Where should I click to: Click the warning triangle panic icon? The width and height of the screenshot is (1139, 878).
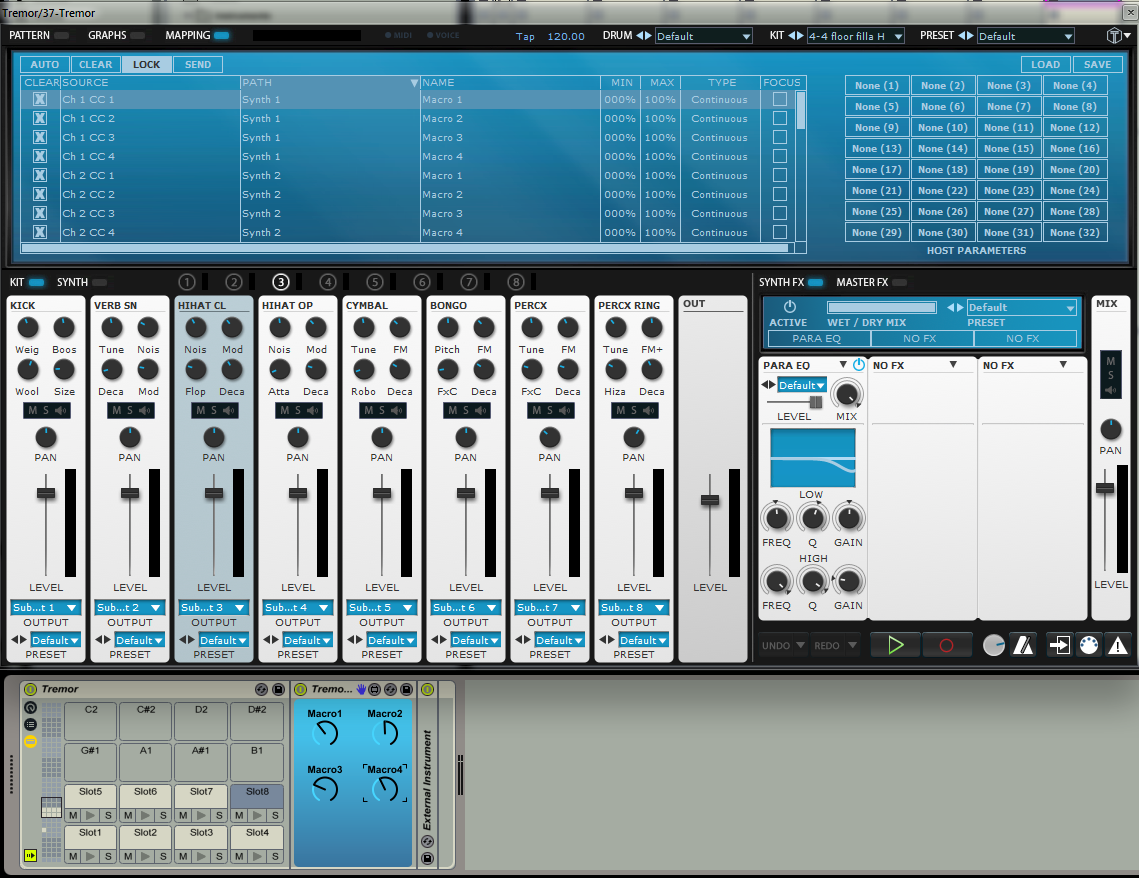click(x=1117, y=645)
